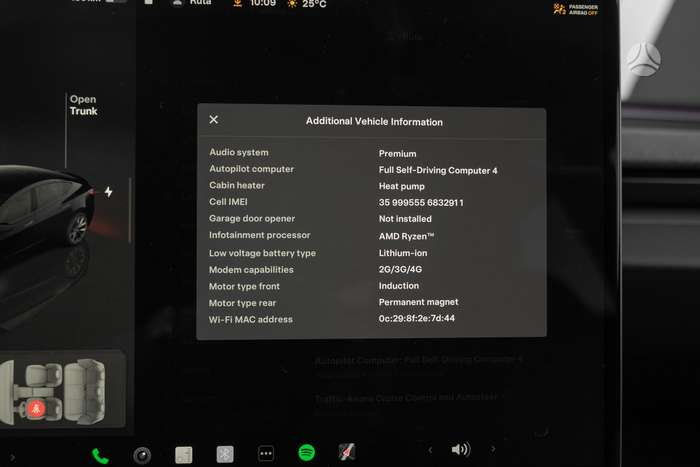Select the Autopilot computer label
The width and height of the screenshot is (700, 467).
(251, 169)
